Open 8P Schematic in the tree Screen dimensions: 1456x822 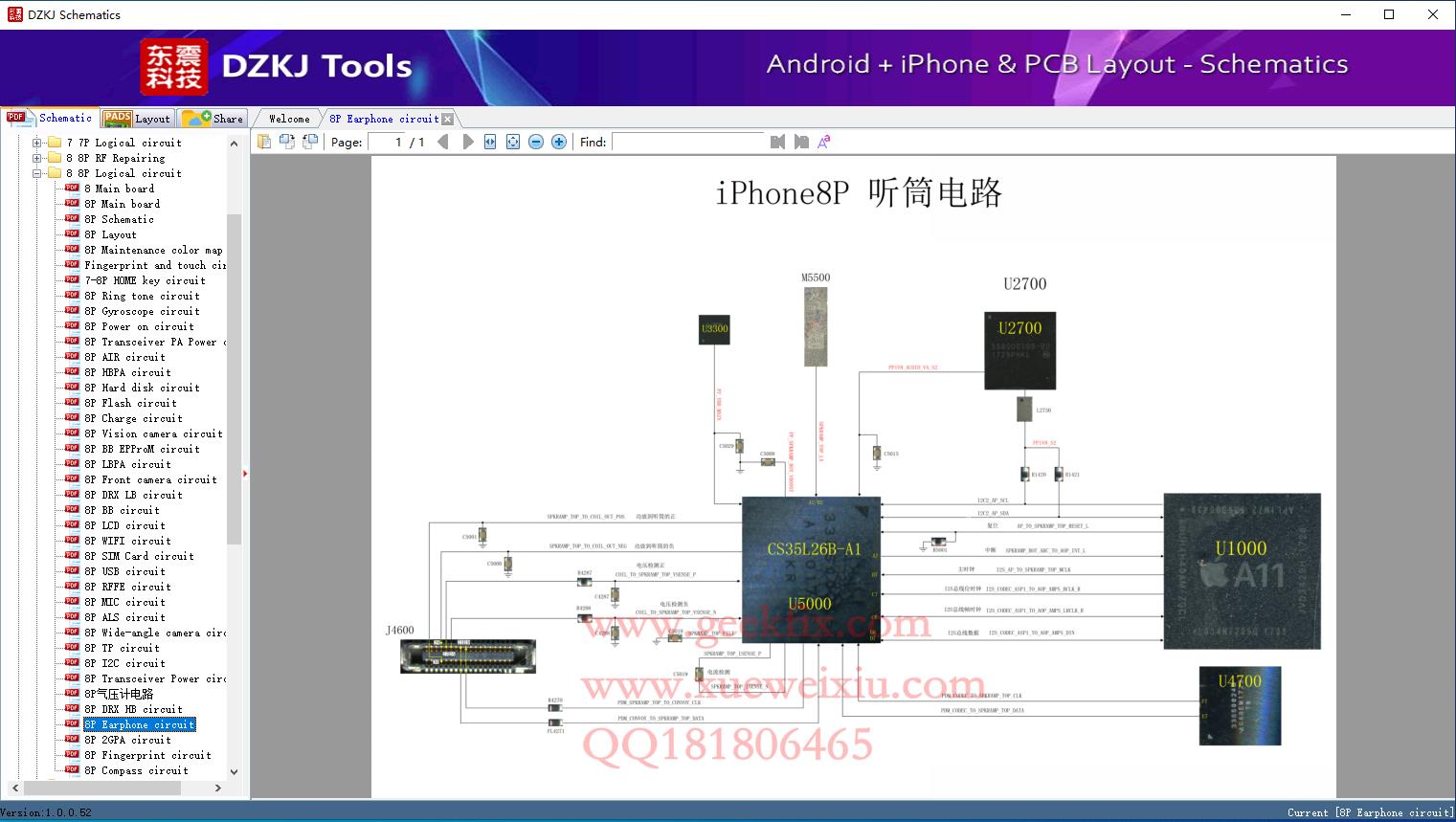click(x=120, y=219)
